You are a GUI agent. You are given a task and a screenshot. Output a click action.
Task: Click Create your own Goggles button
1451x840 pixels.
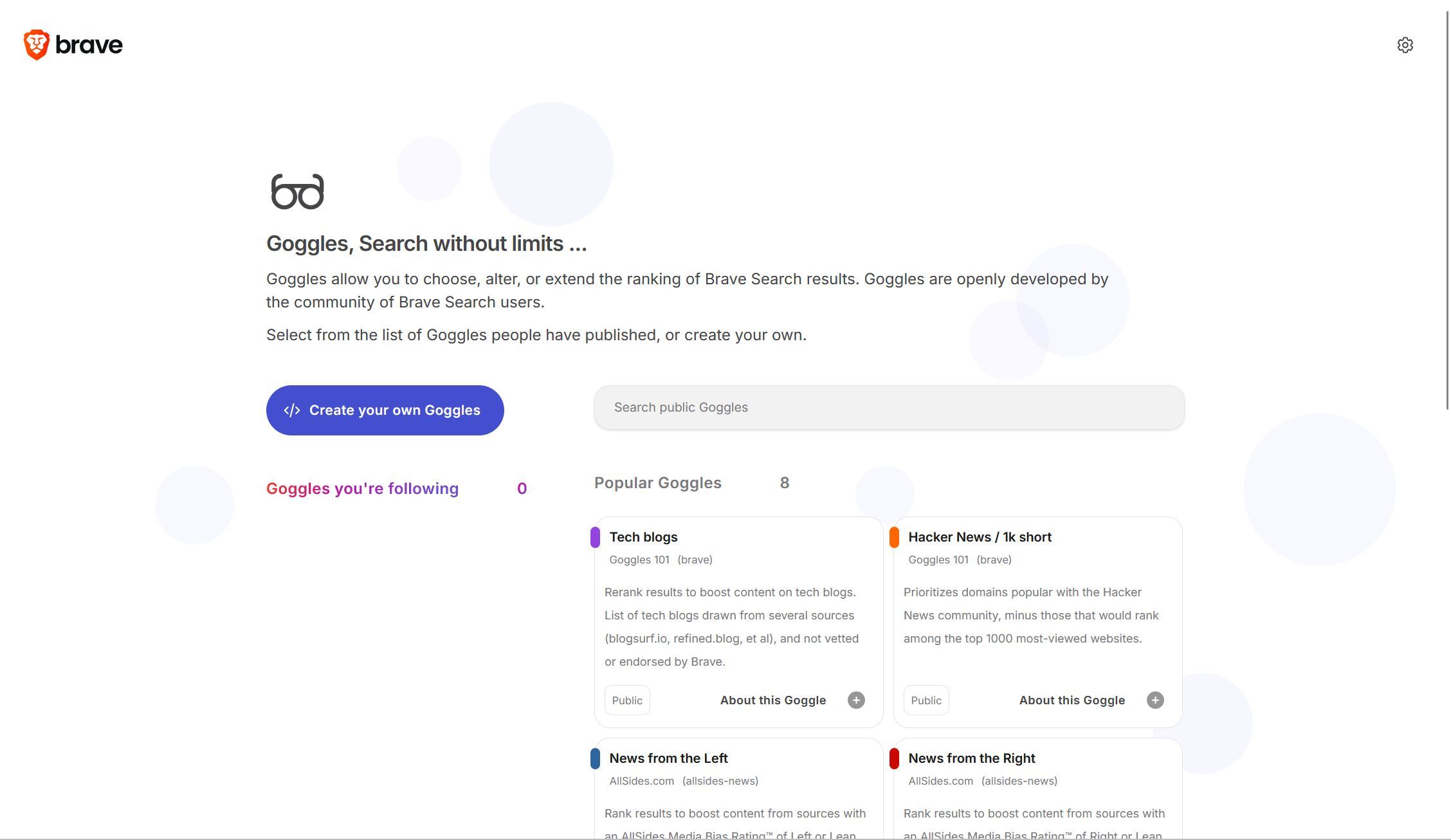coord(385,410)
